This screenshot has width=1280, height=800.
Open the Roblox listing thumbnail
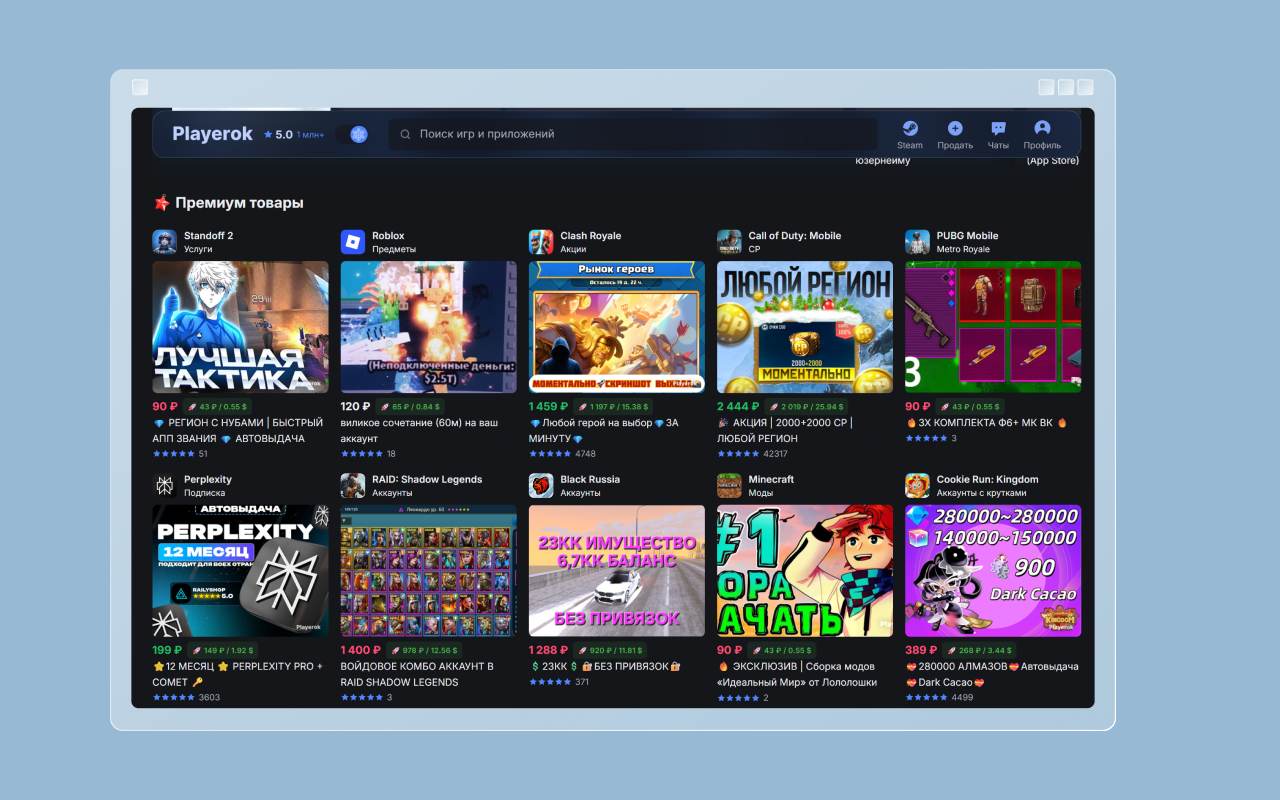429,327
